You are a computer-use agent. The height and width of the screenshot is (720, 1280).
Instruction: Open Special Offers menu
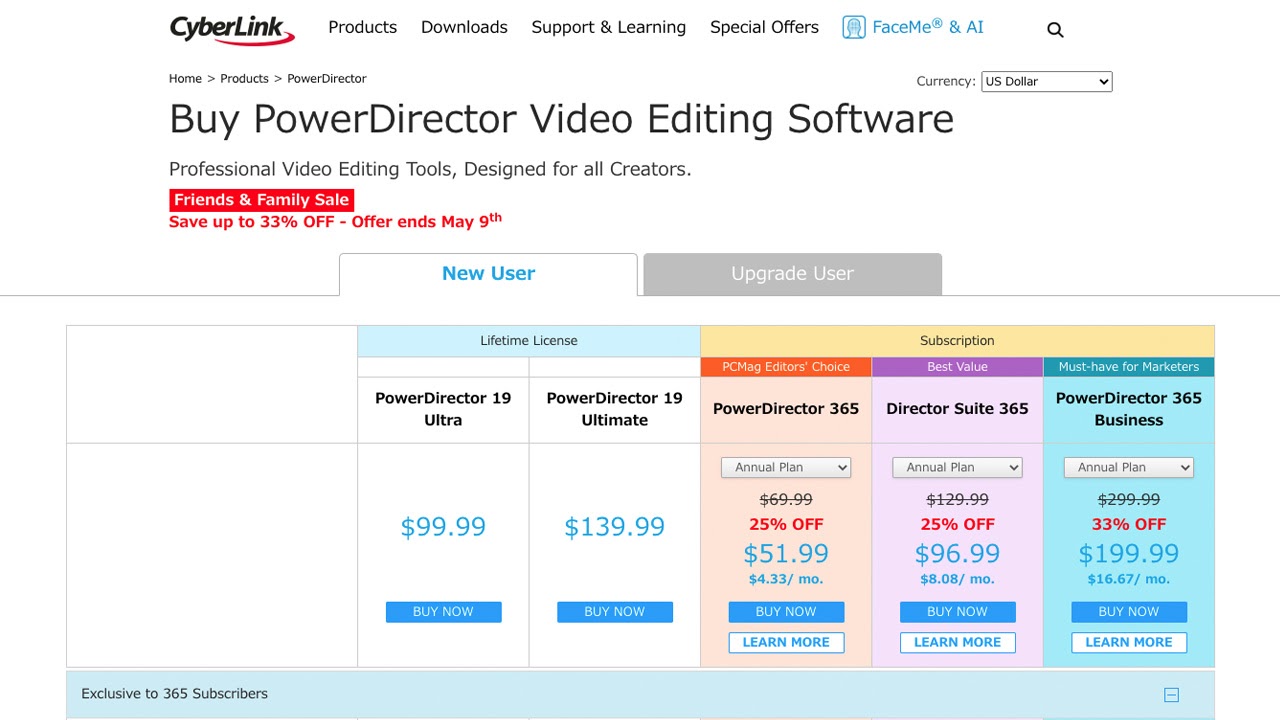[764, 27]
